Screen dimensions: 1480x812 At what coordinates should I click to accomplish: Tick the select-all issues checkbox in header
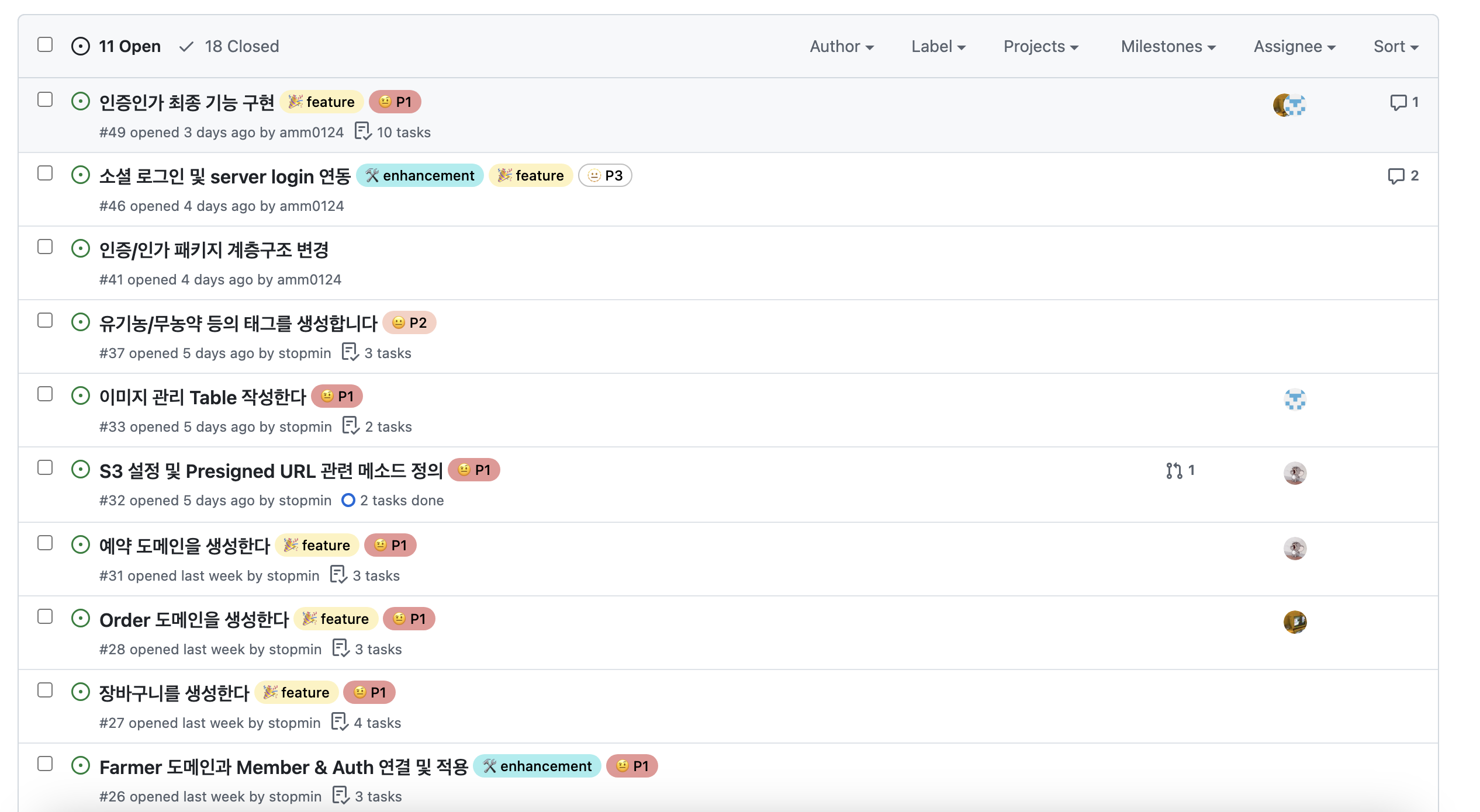point(45,45)
